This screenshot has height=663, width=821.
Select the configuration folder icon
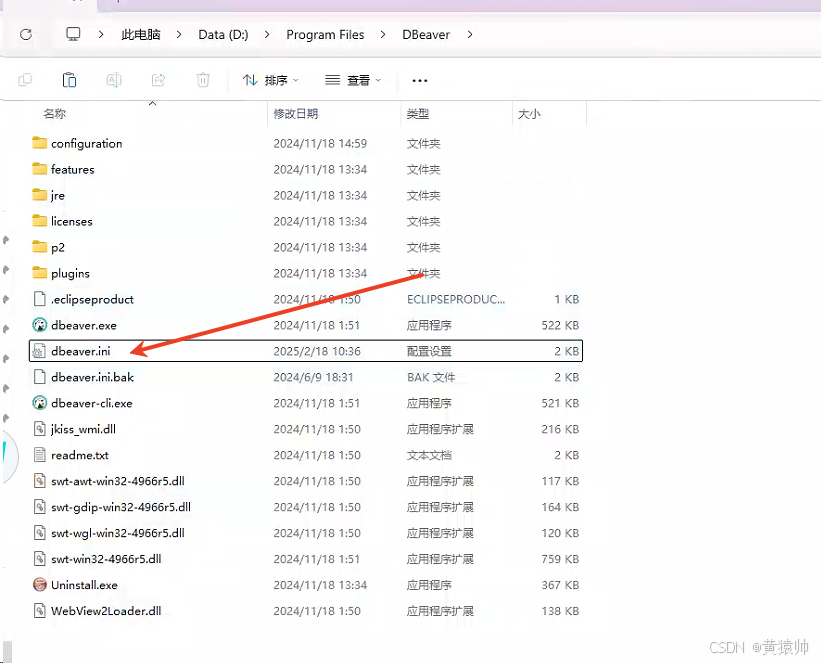coord(39,143)
